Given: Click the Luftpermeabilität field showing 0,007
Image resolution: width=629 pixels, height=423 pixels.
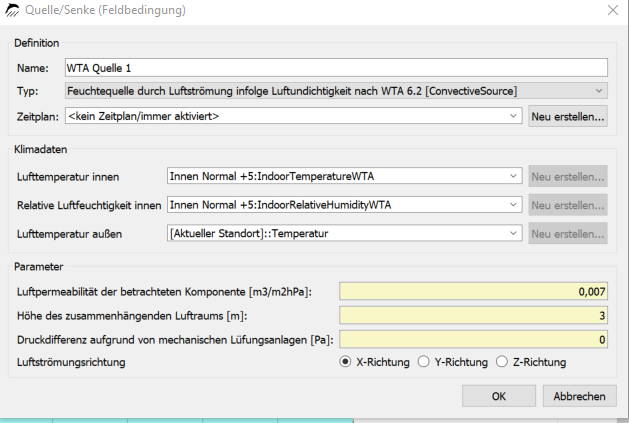Looking at the screenshot, I should [473, 291].
